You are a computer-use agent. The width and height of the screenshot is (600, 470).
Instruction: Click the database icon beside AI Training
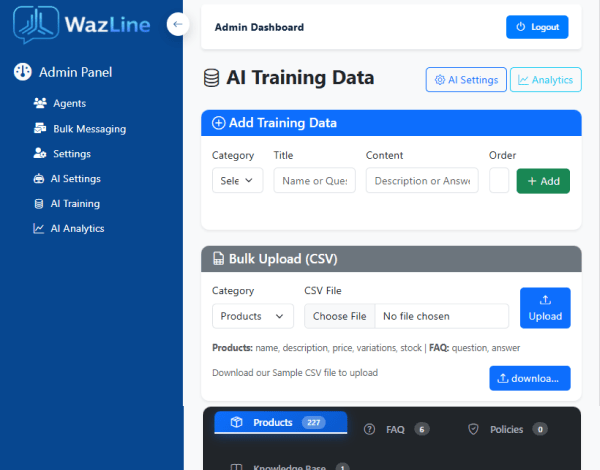39,204
